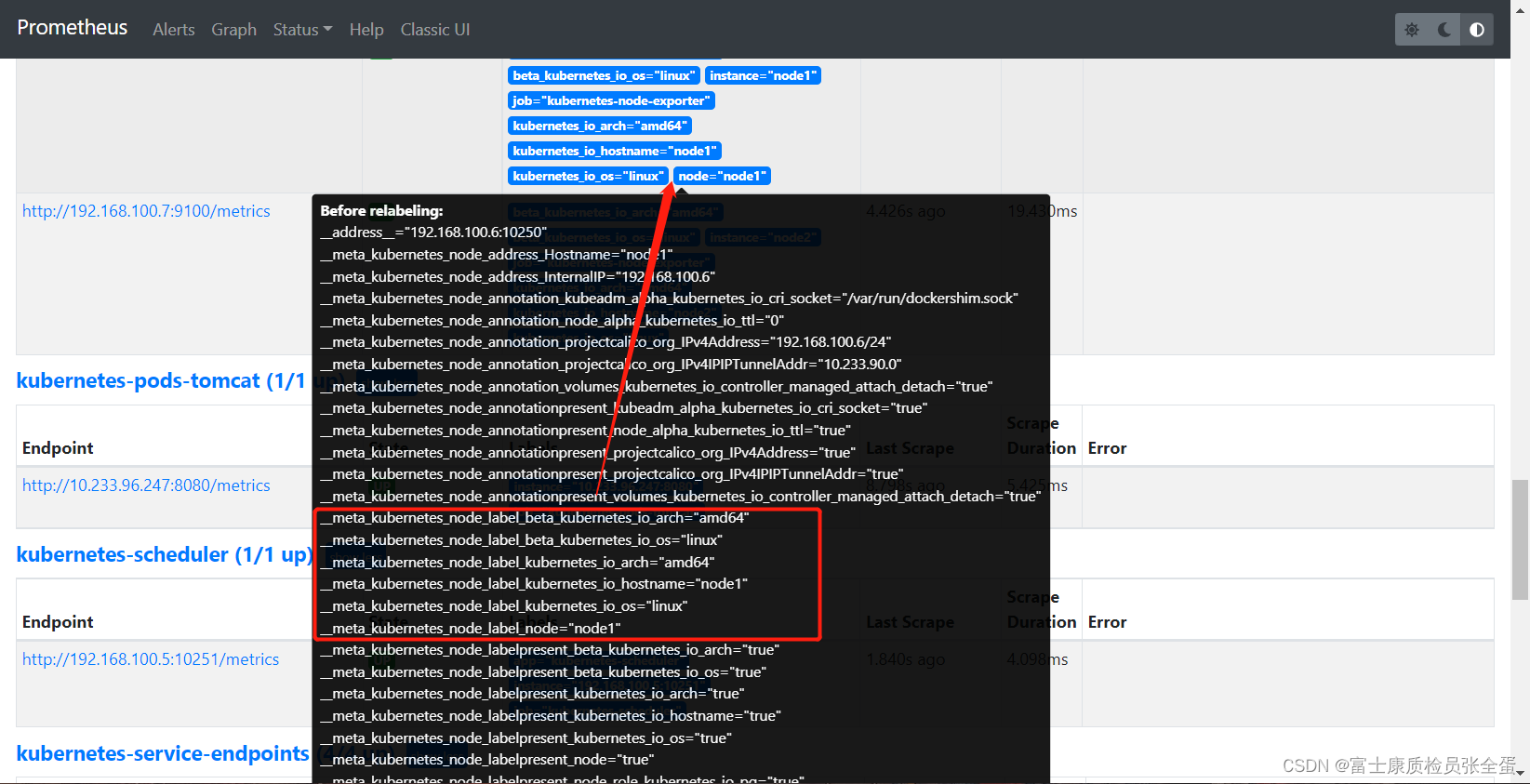Click __address__="192.168.100.6:10250" tooltip line
Screen dimensions: 1530x784
click(x=433, y=233)
